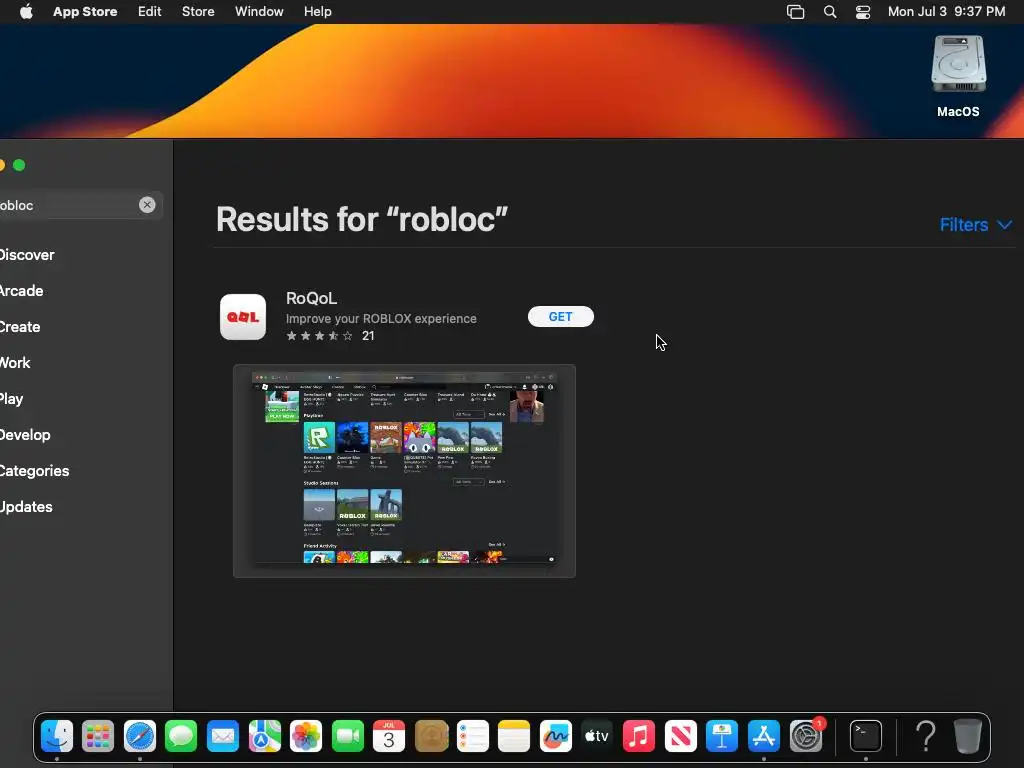Open System Settings from the Dock
This screenshot has width=1024, height=768.
point(807,736)
